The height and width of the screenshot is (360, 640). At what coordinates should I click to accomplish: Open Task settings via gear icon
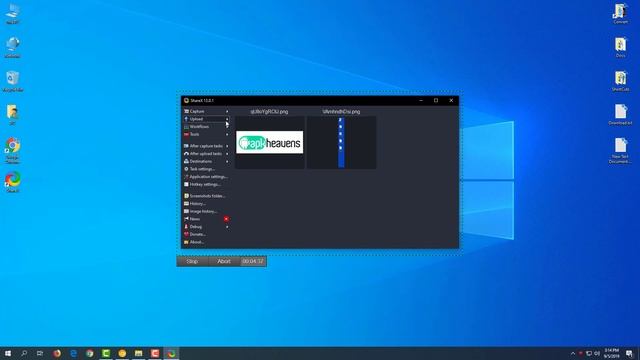[x=186, y=169]
